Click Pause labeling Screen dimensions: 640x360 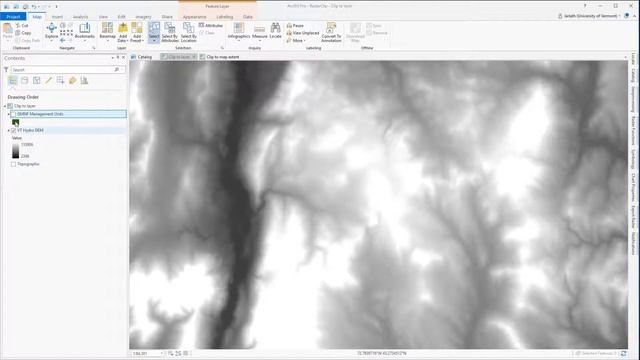click(x=295, y=25)
